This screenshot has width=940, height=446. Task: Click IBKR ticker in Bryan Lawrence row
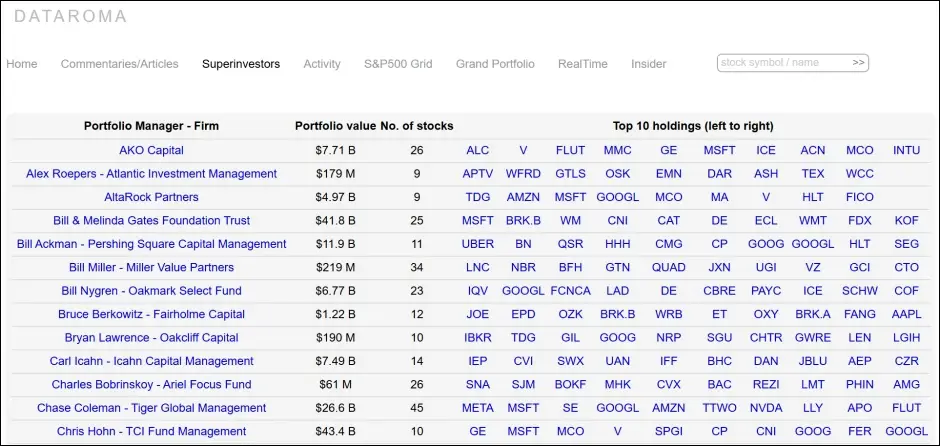click(x=478, y=337)
